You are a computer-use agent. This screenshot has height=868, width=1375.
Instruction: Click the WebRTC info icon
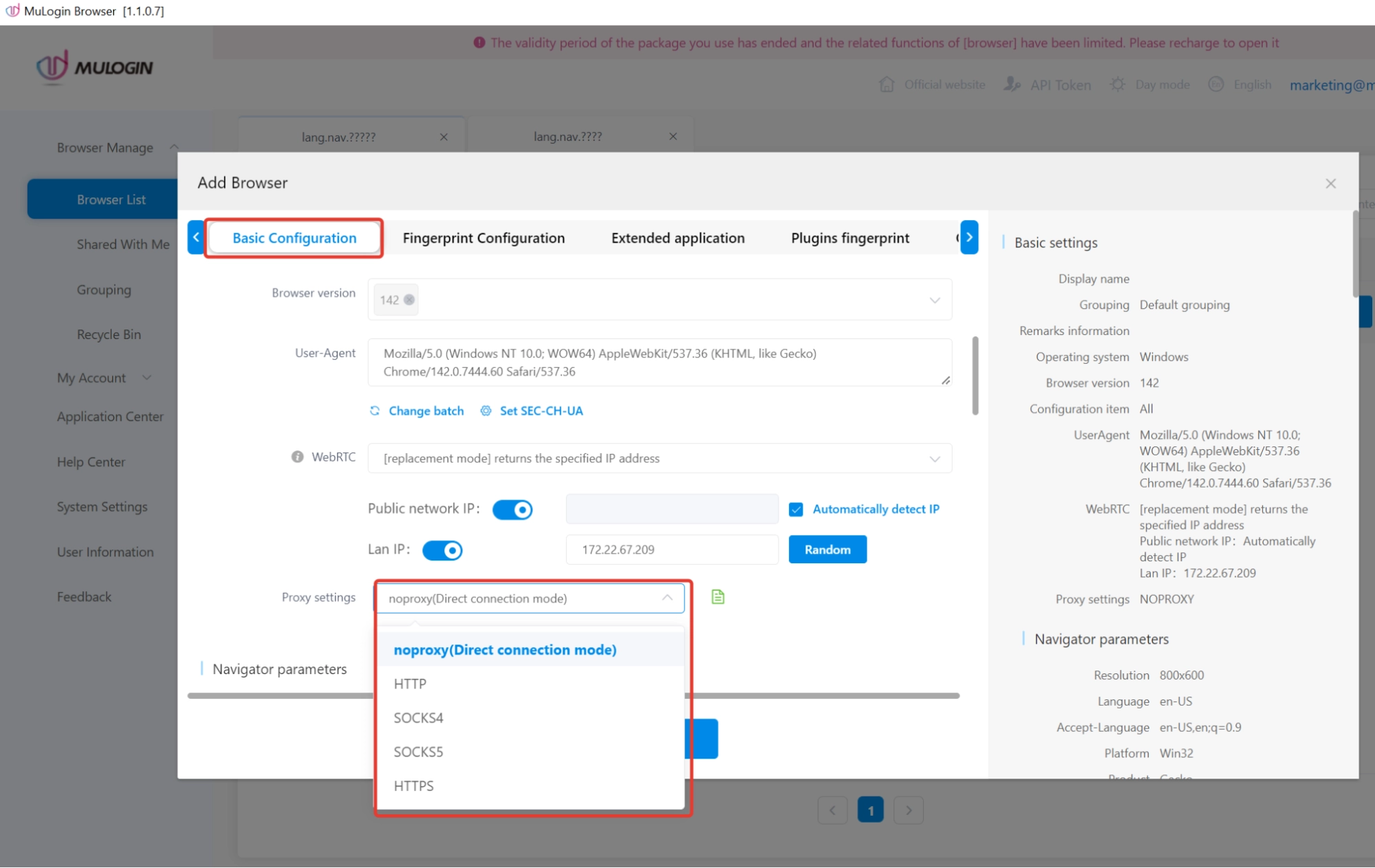(296, 456)
